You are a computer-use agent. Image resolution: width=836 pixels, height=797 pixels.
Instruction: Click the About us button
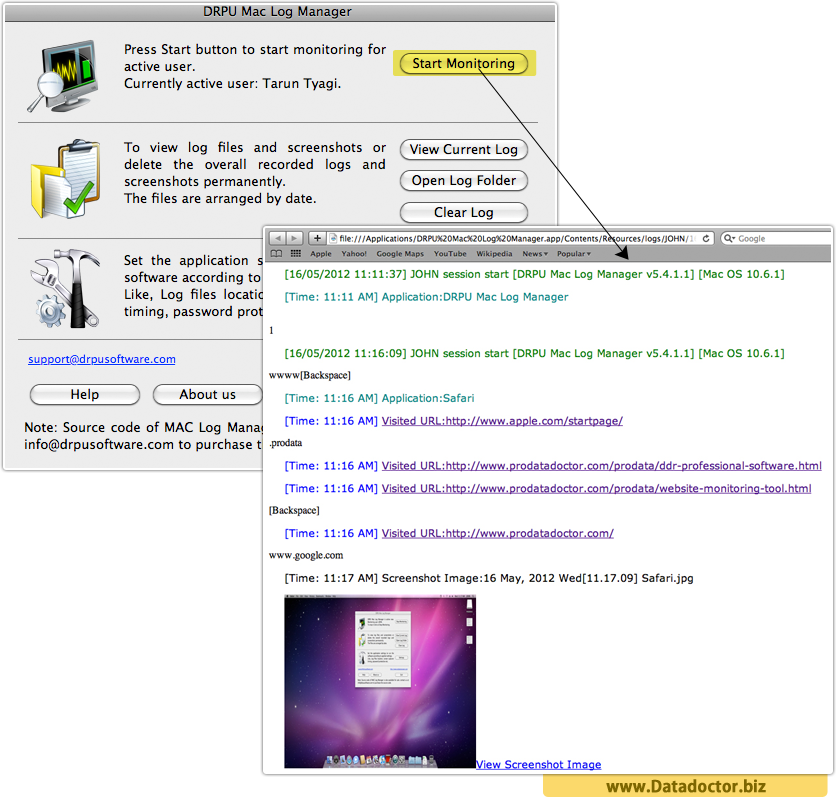[207, 395]
